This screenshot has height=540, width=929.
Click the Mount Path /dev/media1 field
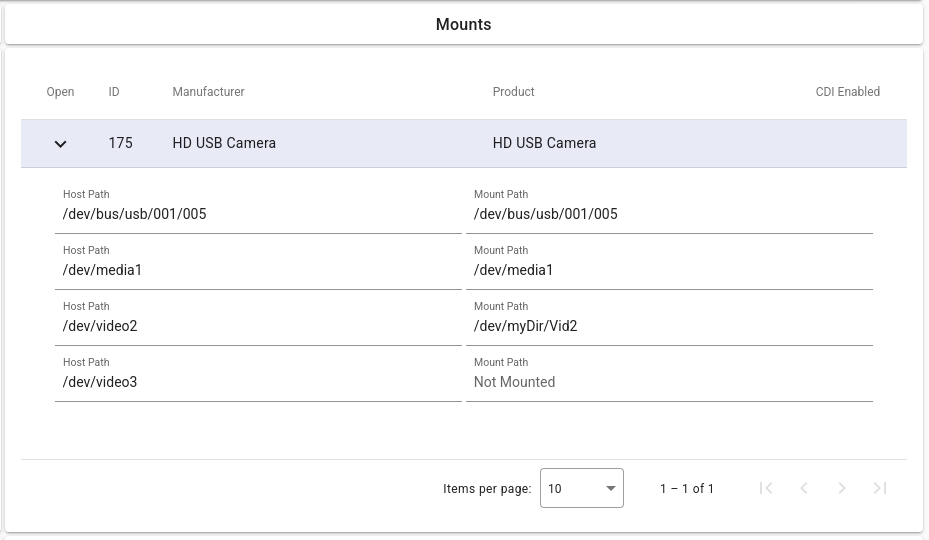pos(669,264)
